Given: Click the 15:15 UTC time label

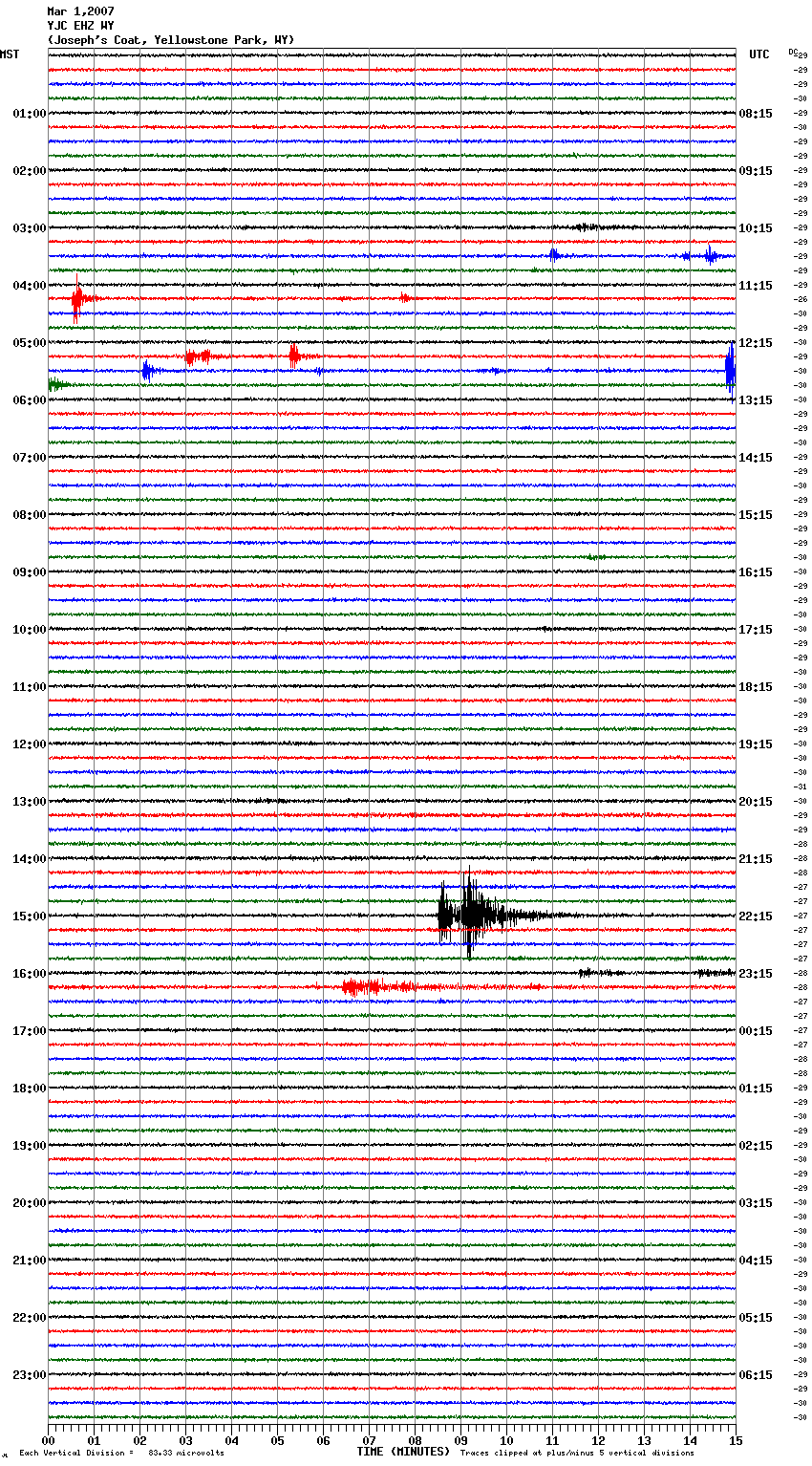Looking at the screenshot, I should click(756, 515).
